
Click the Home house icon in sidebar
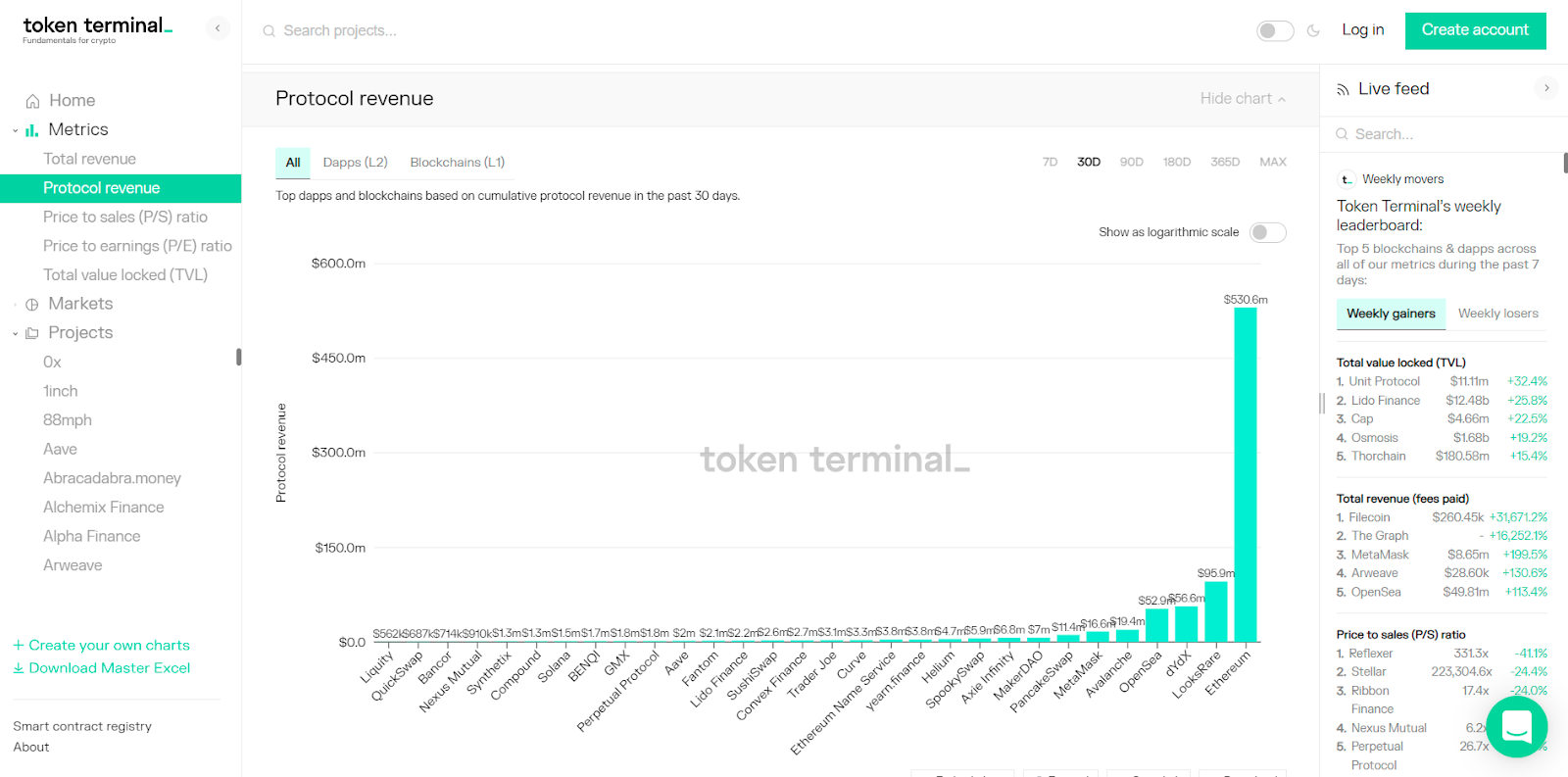tap(32, 101)
